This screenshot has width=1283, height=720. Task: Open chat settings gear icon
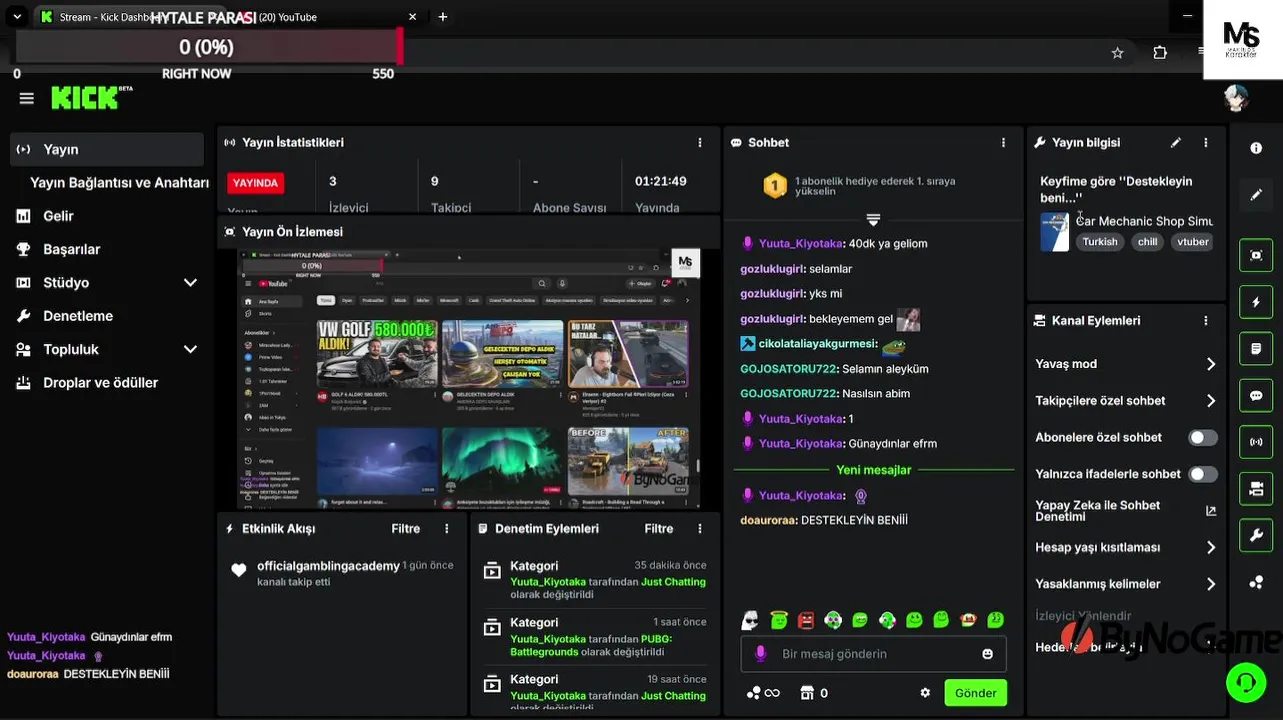[x=925, y=693]
